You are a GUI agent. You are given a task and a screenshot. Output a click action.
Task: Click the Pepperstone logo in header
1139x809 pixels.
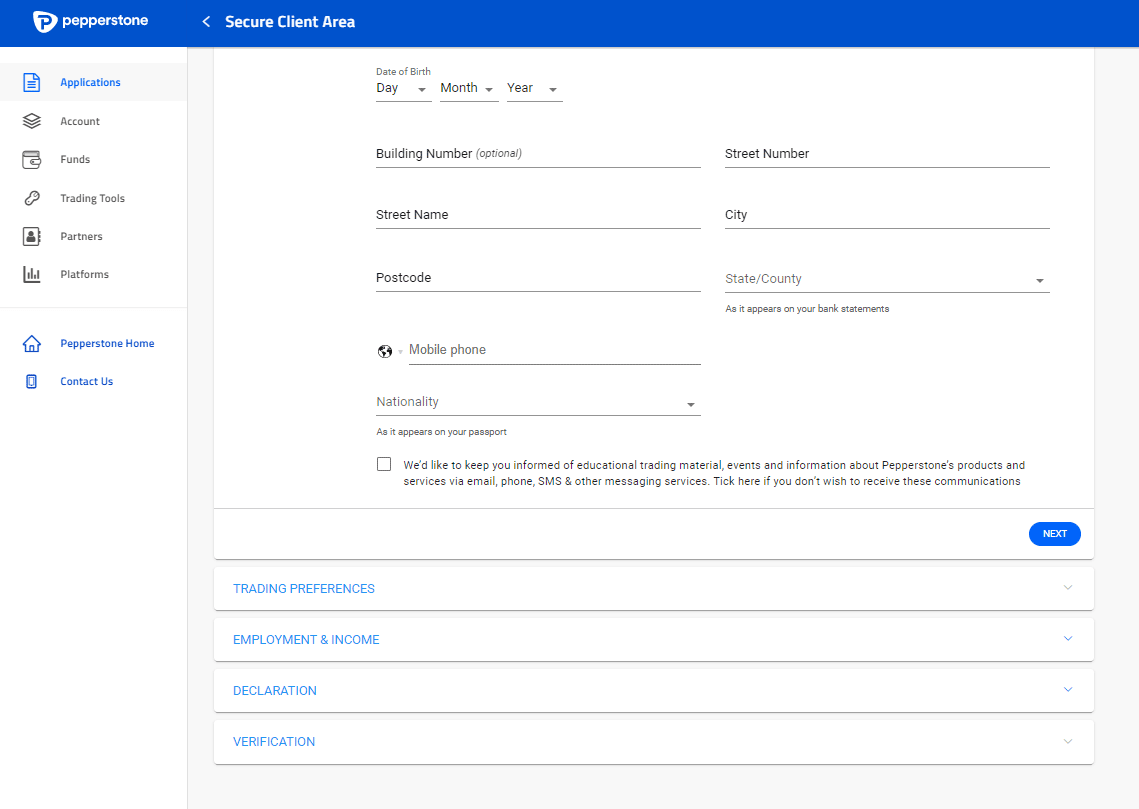90,21
